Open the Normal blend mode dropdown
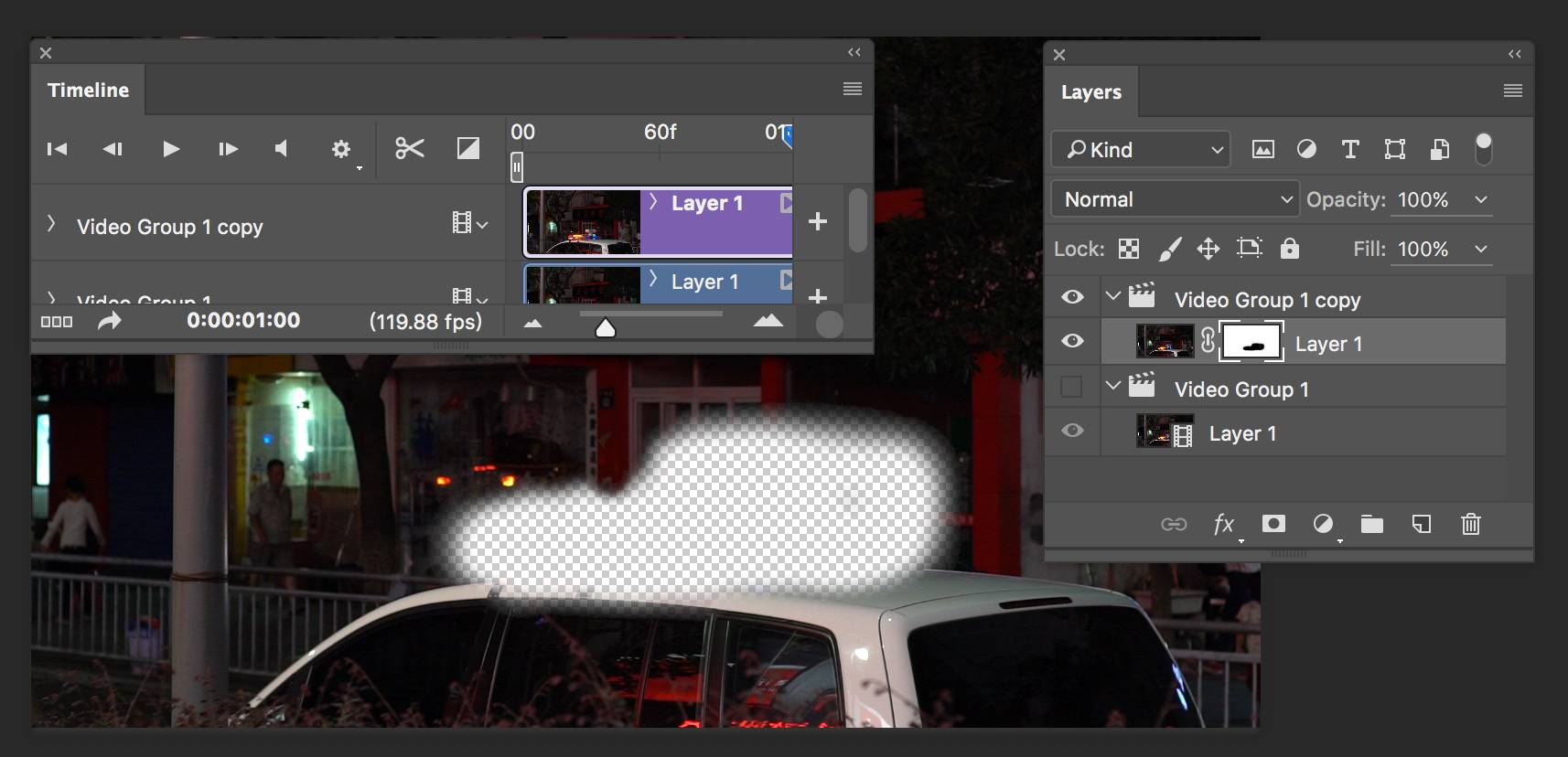Screen dimensions: 1568x757 click(1176, 199)
